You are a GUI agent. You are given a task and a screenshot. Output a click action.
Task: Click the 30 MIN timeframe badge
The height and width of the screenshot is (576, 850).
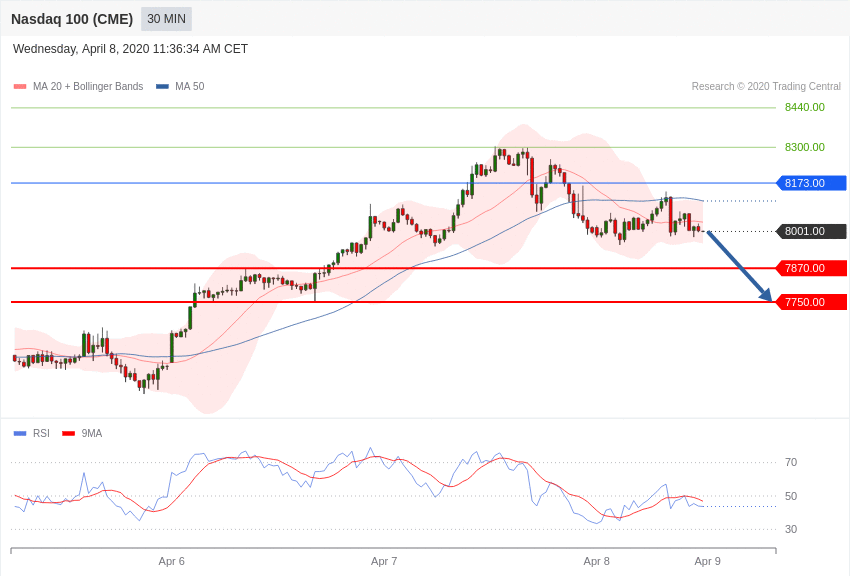coord(166,19)
